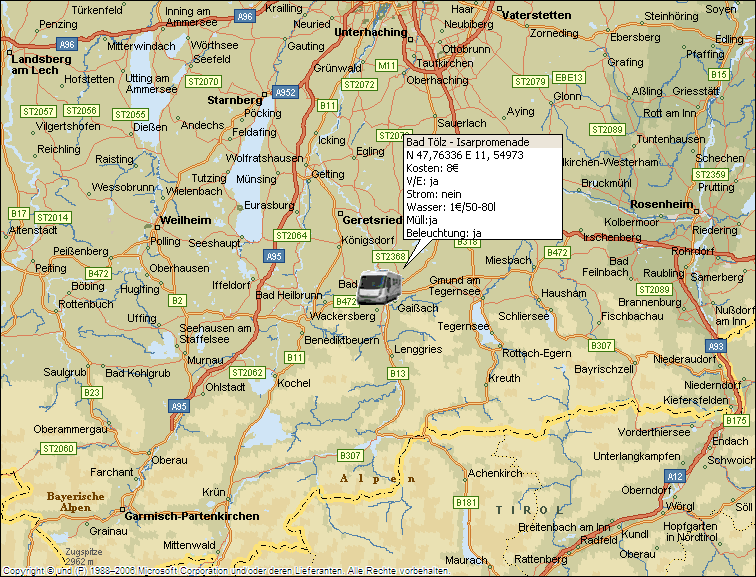Click the Garmisch-Partenkirchen city label

click(192, 516)
